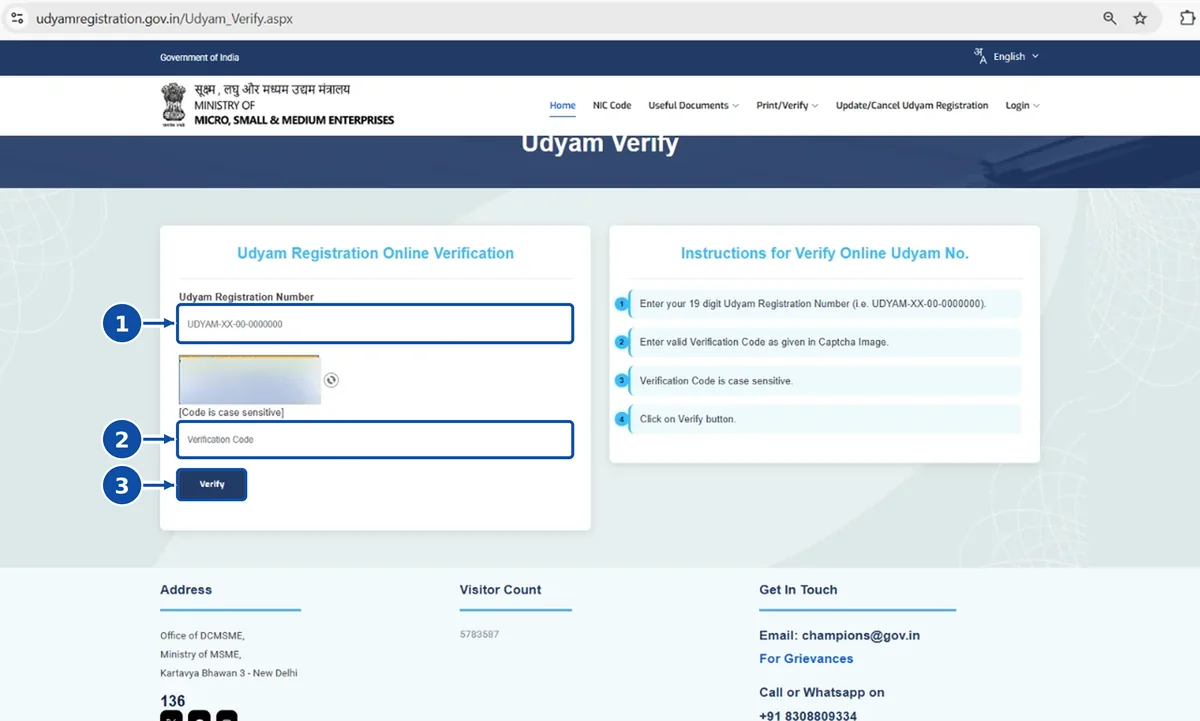The height and width of the screenshot is (721, 1200).
Task: Expand the Useful Documents menu
Action: tap(693, 105)
